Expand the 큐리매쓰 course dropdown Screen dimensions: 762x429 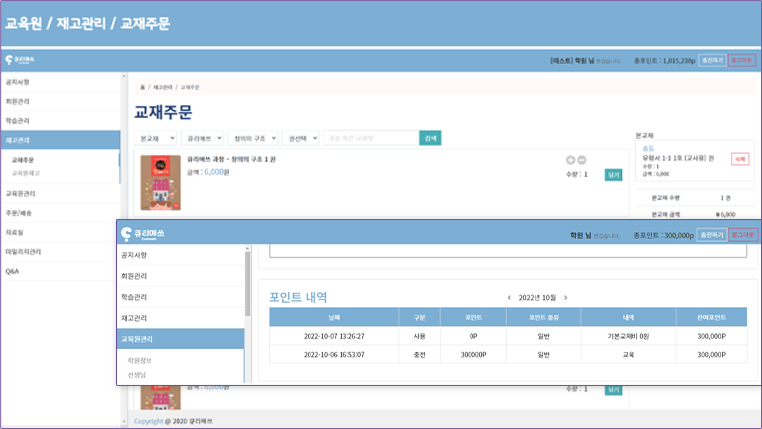[x=202, y=138]
